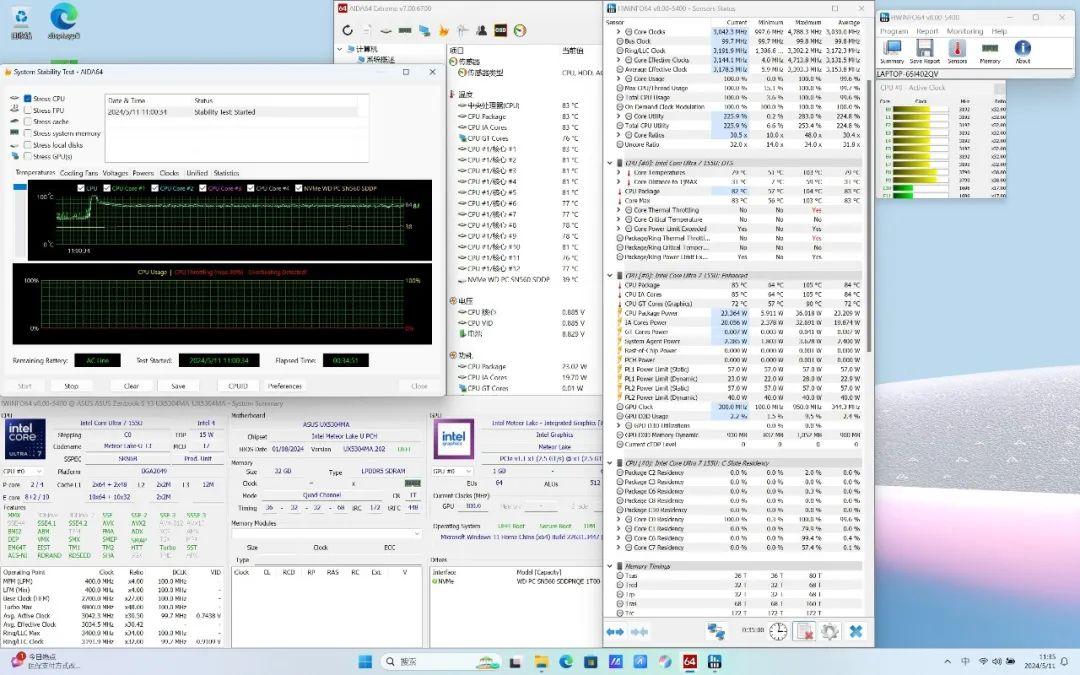Click the Preferences button

(x=284, y=385)
